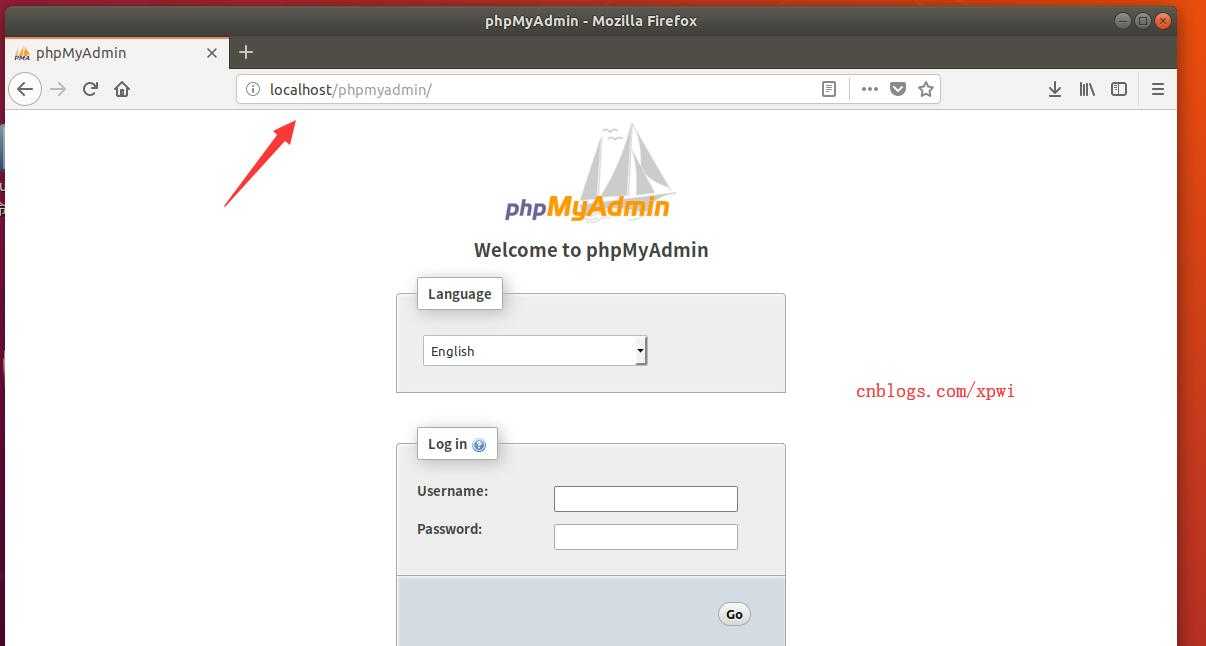Open the downloads panel
The width and height of the screenshot is (1206, 646).
point(1055,89)
